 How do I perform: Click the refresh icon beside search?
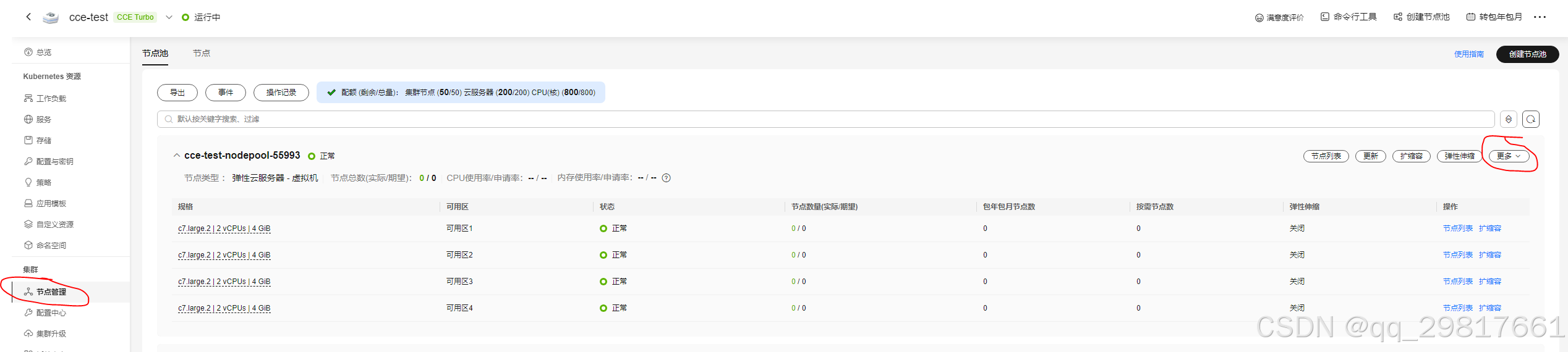(x=1531, y=119)
